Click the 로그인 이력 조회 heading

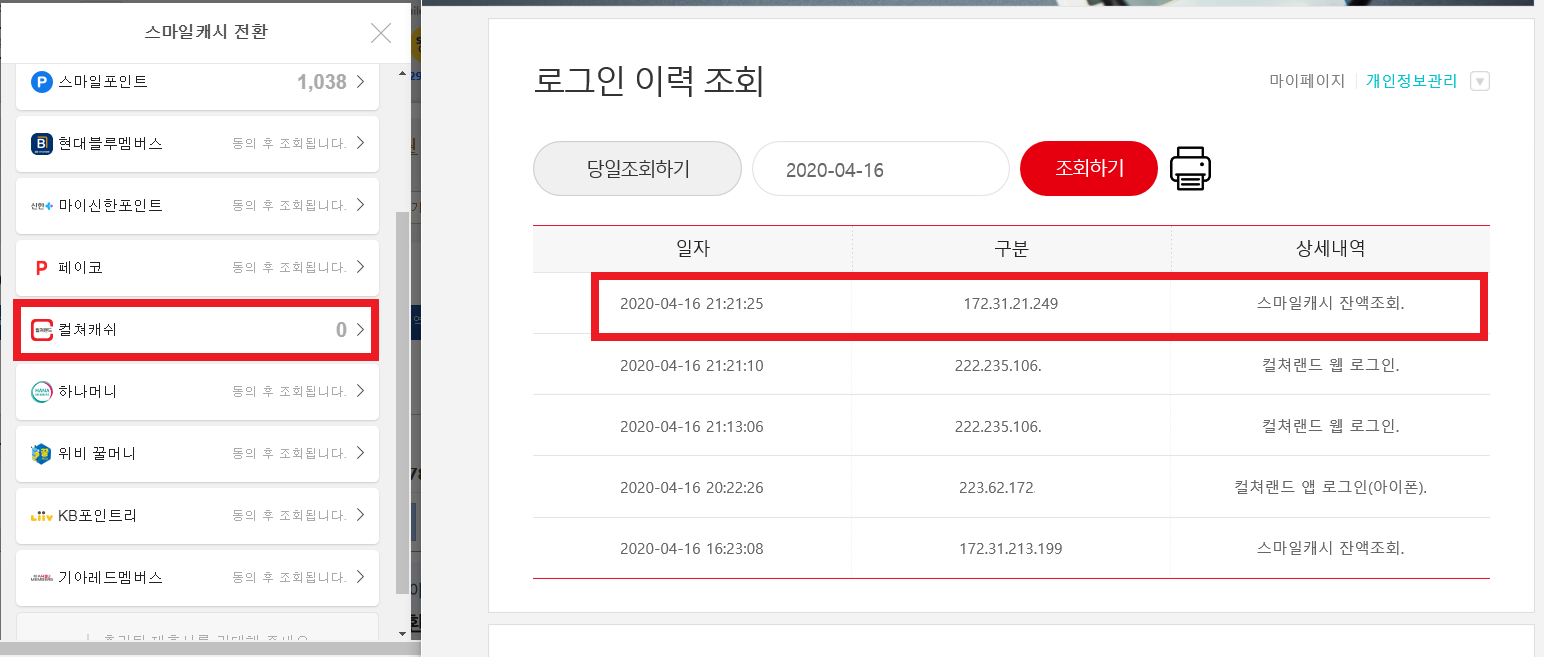pos(649,82)
